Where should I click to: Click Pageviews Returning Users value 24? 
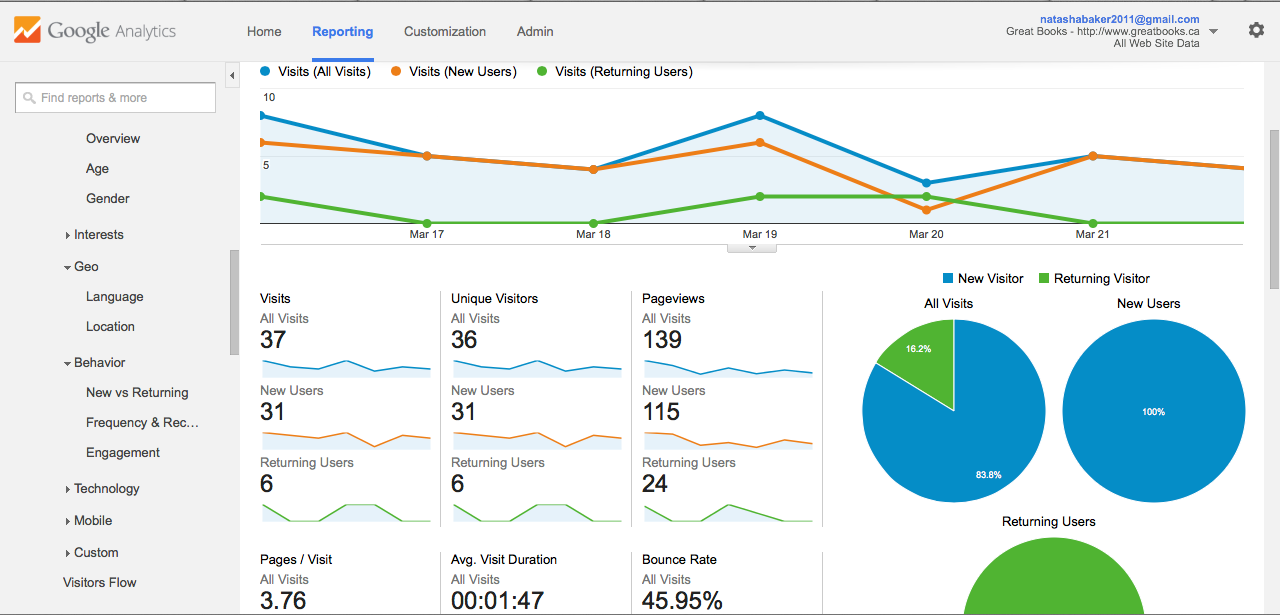click(x=655, y=484)
